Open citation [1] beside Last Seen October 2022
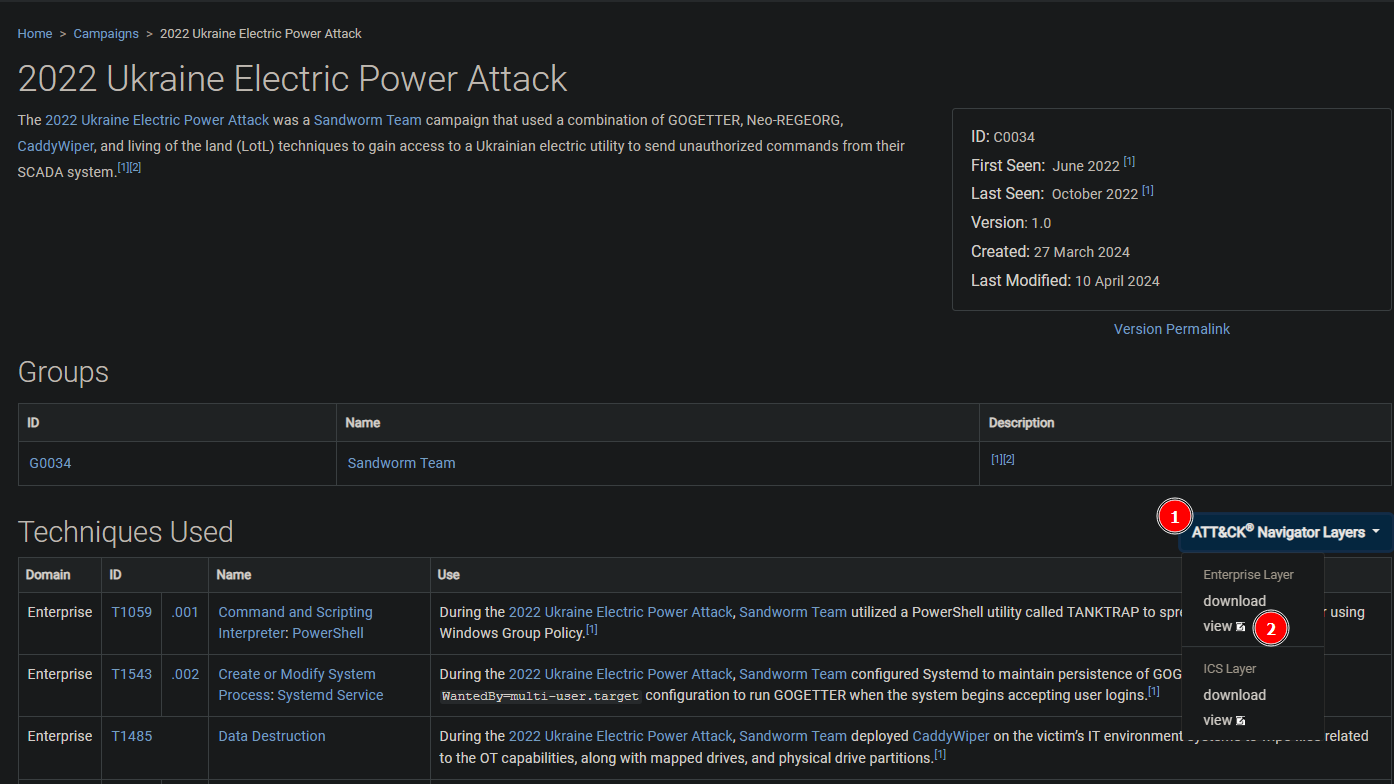The height and width of the screenshot is (784, 1394). (1148, 190)
